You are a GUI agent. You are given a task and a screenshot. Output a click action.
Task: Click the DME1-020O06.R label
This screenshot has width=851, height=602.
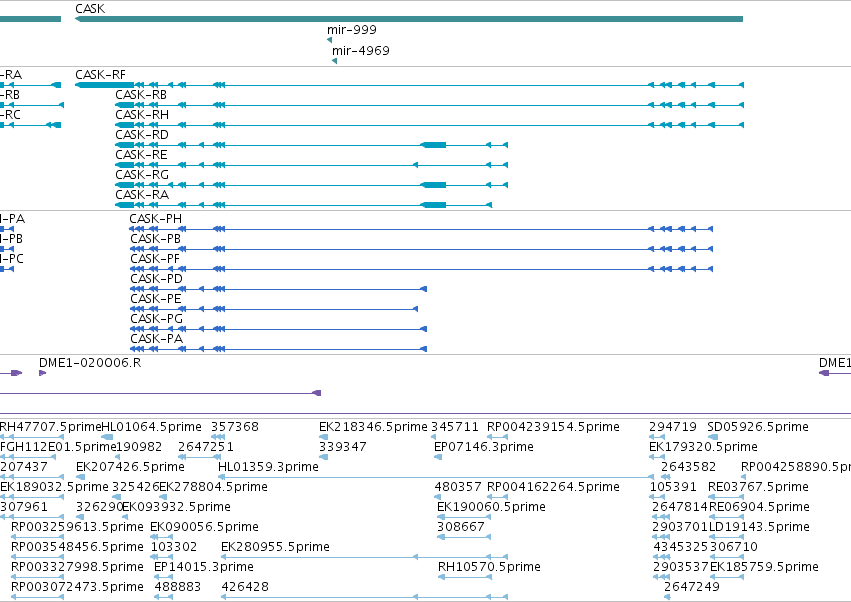90,363
